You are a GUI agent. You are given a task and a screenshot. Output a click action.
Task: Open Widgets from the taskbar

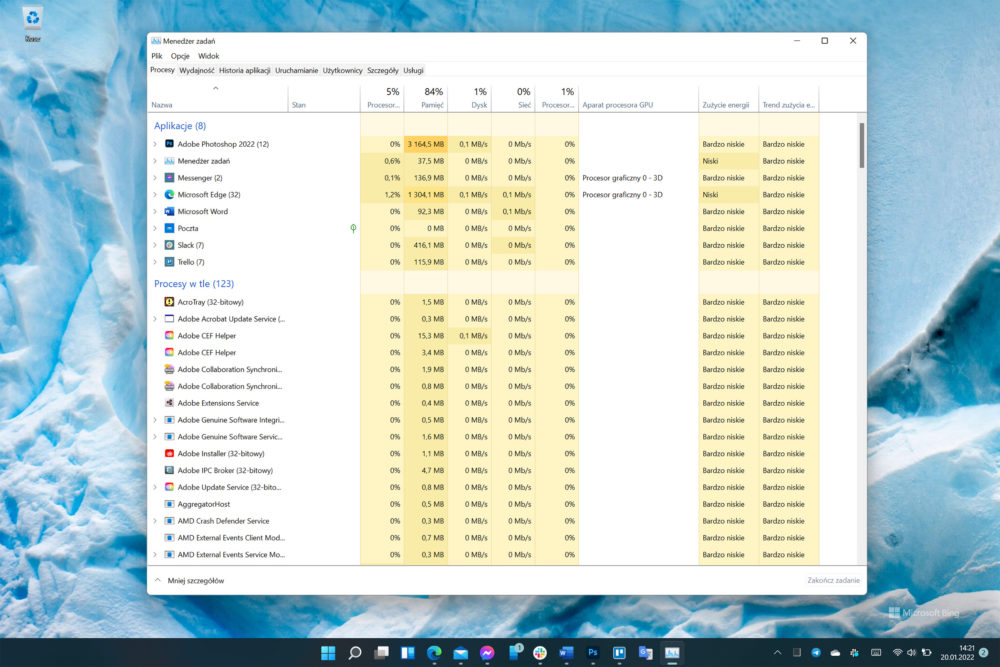[x=408, y=652]
